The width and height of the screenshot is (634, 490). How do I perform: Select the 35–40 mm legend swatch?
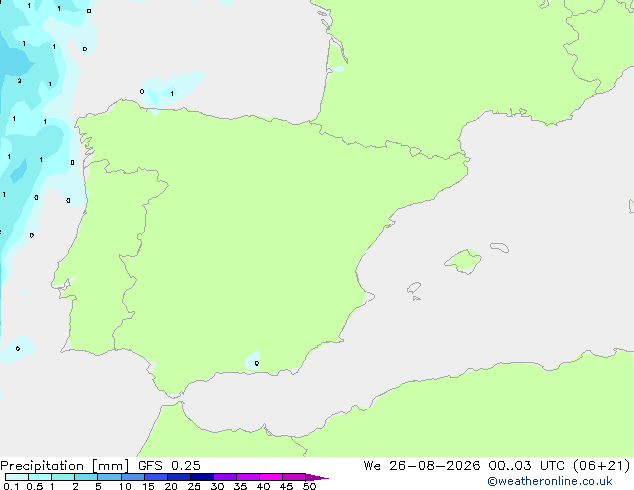pyautogui.click(x=248, y=477)
